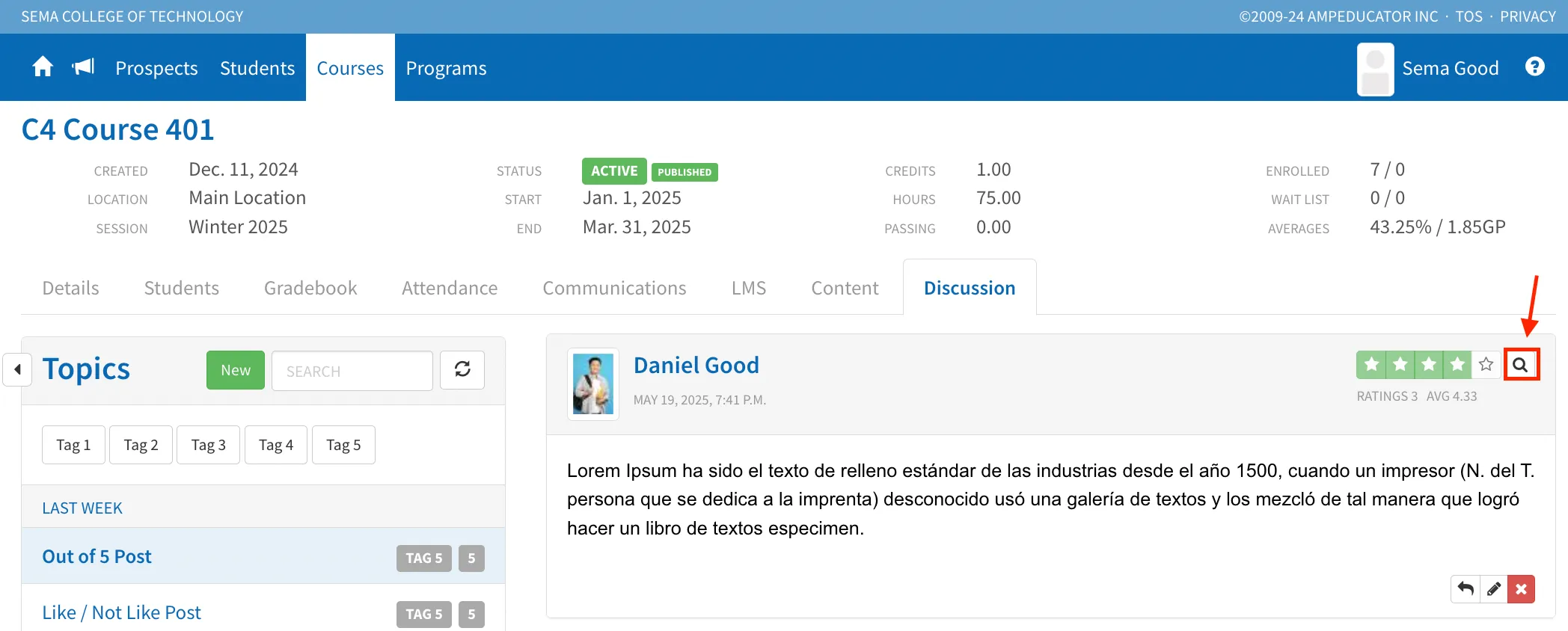Screen dimensions: 1568x631
Task: Open the Attendance tab
Action: point(450,288)
